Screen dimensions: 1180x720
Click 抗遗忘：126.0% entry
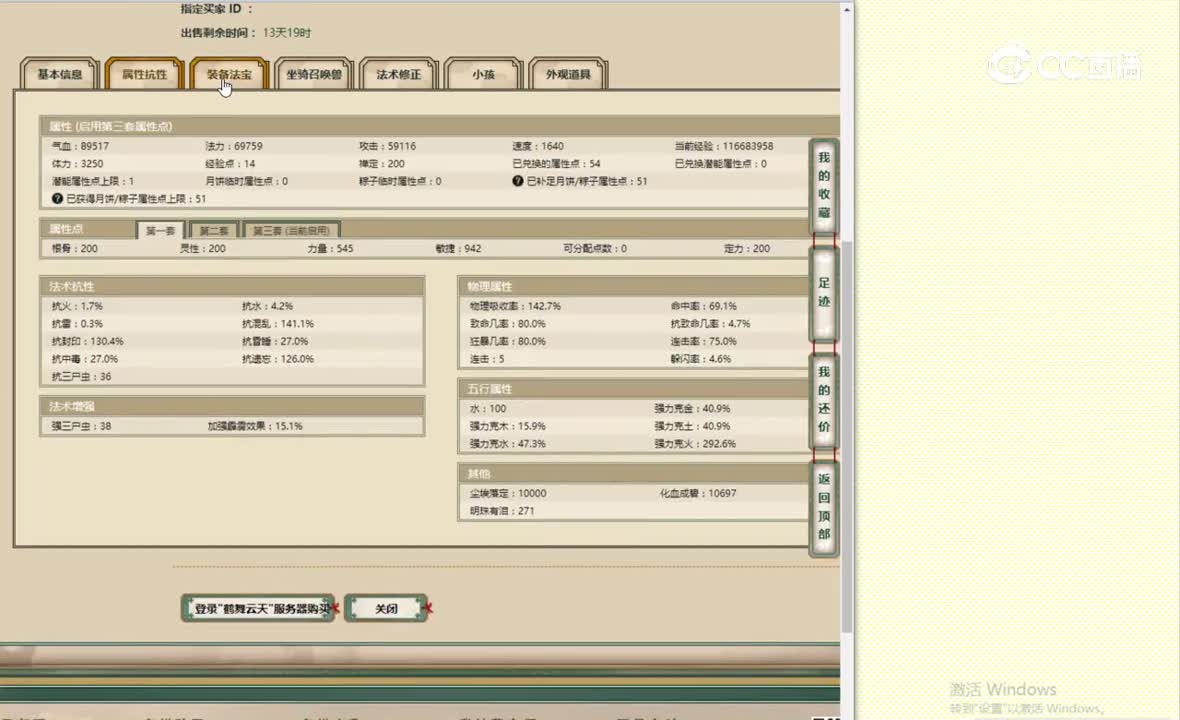tap(278, 359)
